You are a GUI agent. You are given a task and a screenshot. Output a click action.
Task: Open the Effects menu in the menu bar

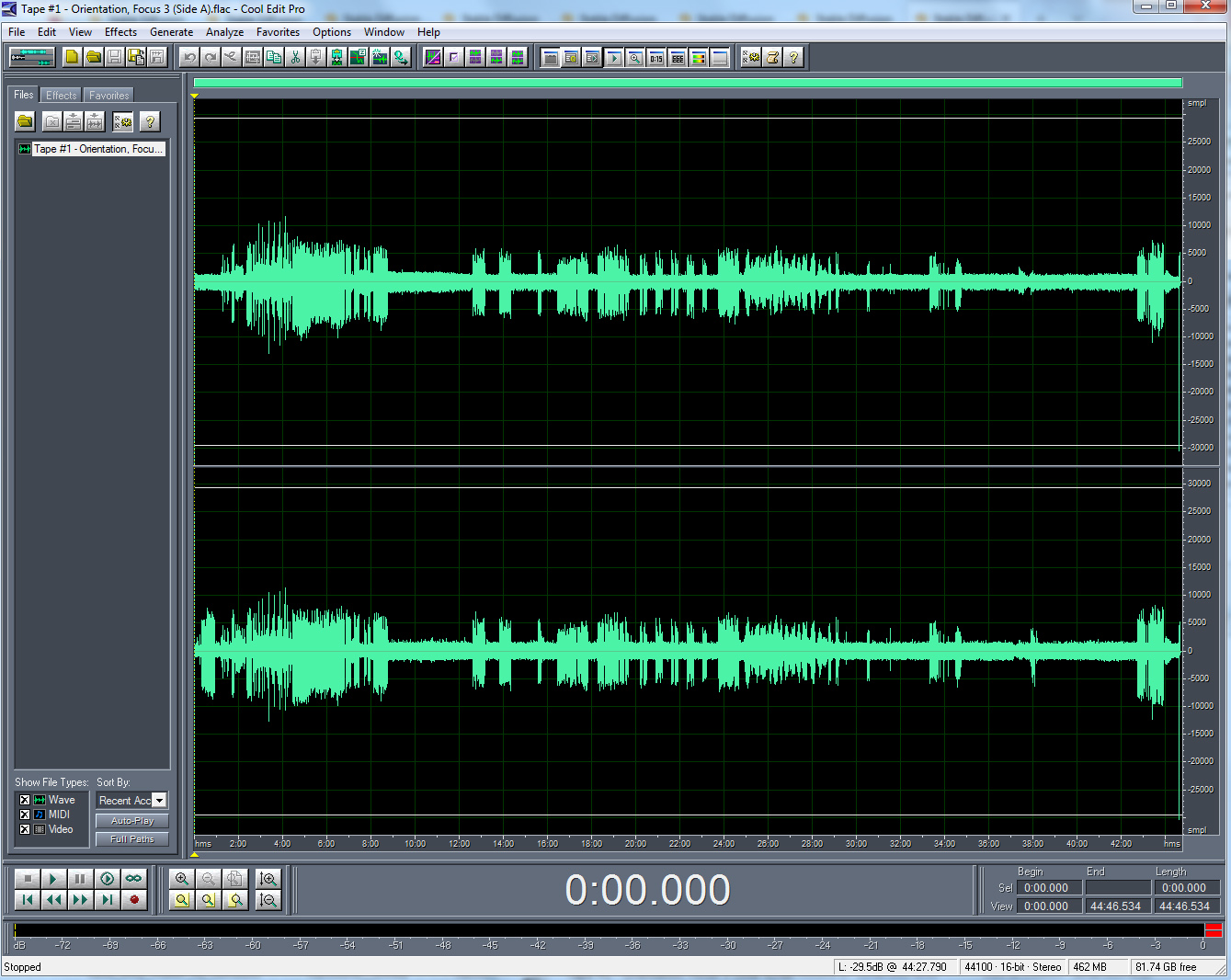coord(120,32)
